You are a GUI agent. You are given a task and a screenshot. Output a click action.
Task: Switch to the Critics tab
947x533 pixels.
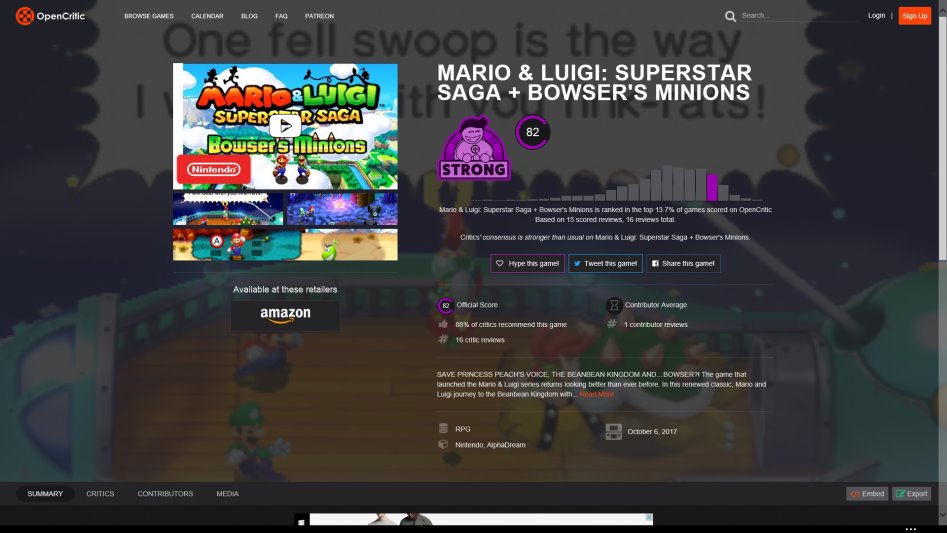[x=100, y=494]
